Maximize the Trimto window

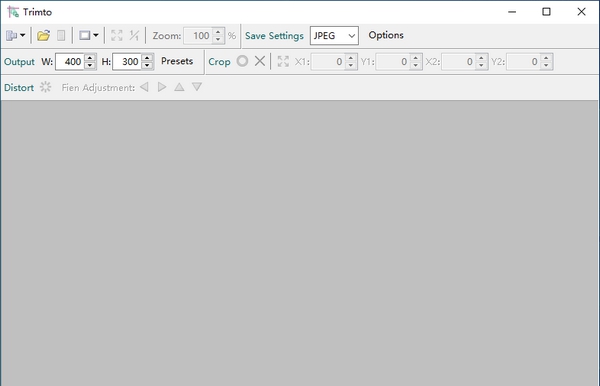pos(546,12)
